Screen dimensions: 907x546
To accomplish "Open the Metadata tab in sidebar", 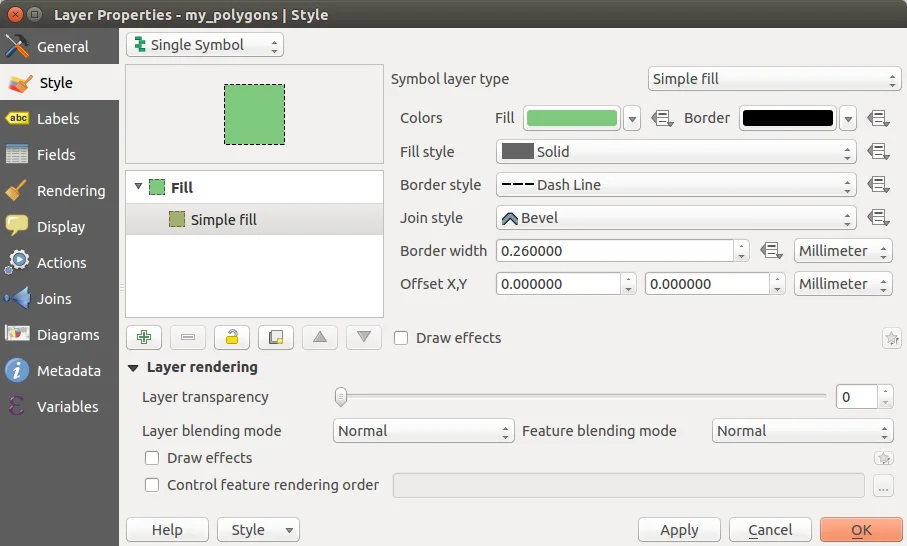I will click(x=68, y=371).
